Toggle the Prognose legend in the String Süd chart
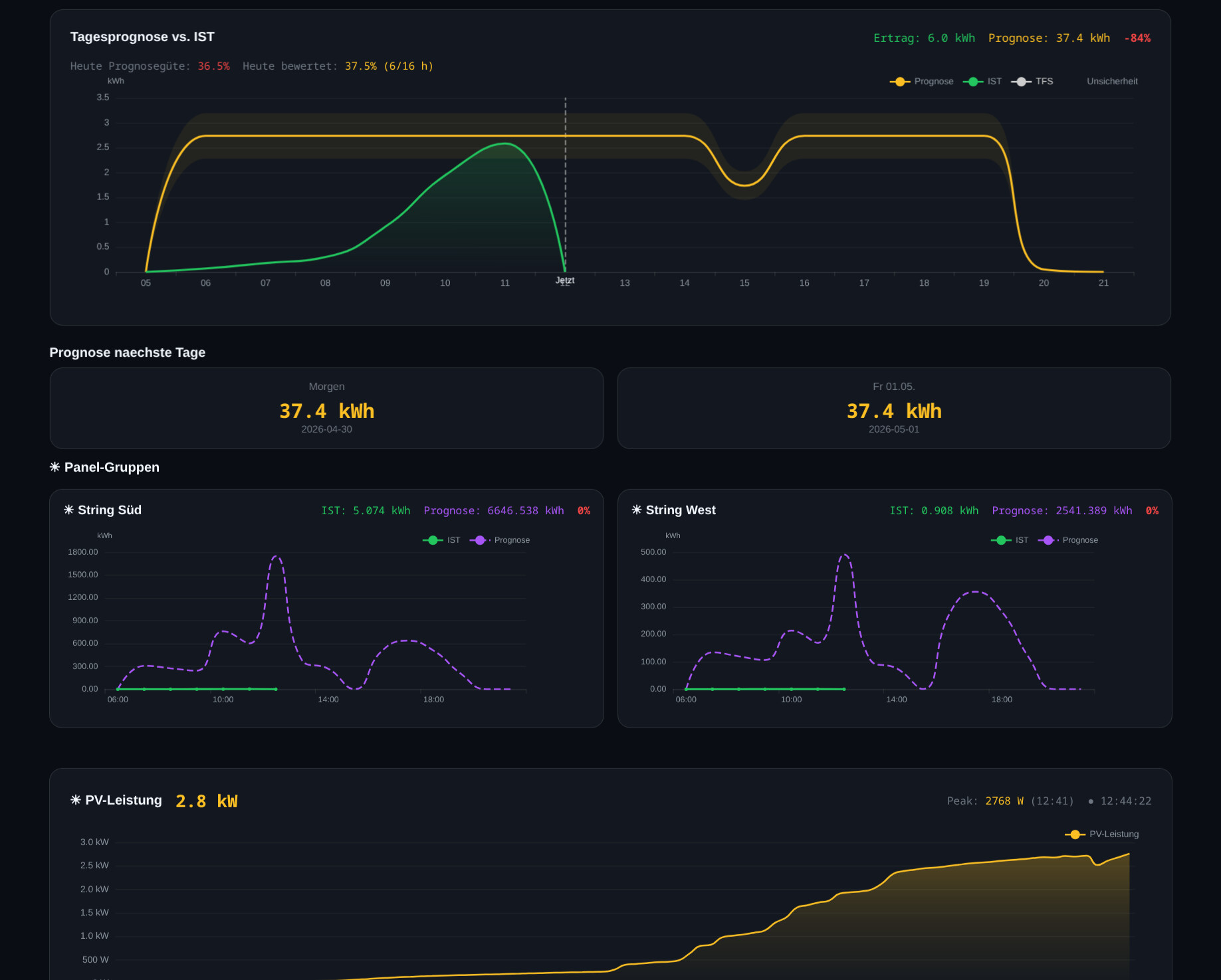This screenshot has width=1221, height=980. (x=500, y=540)
